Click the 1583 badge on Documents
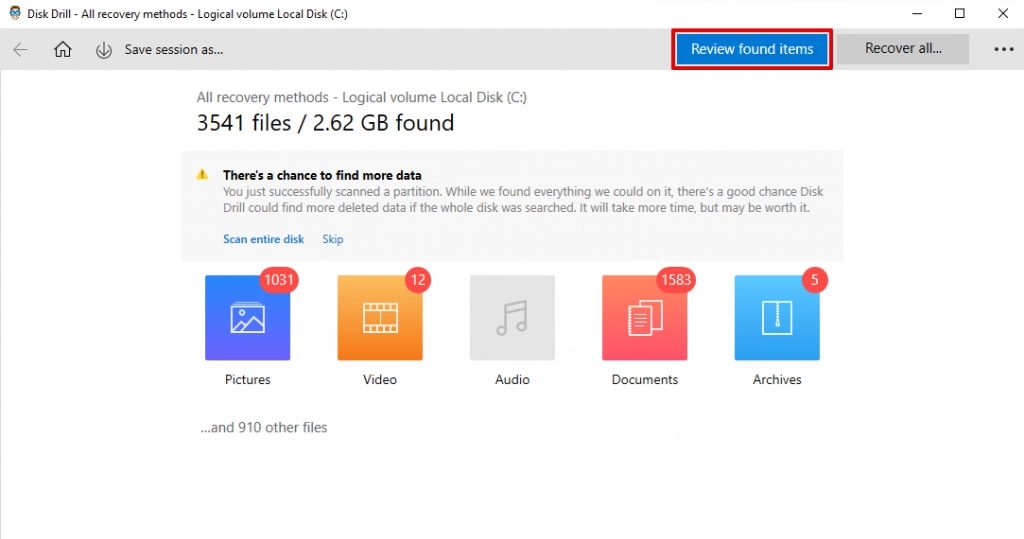The image size is (1024, 539). point(675,280)
